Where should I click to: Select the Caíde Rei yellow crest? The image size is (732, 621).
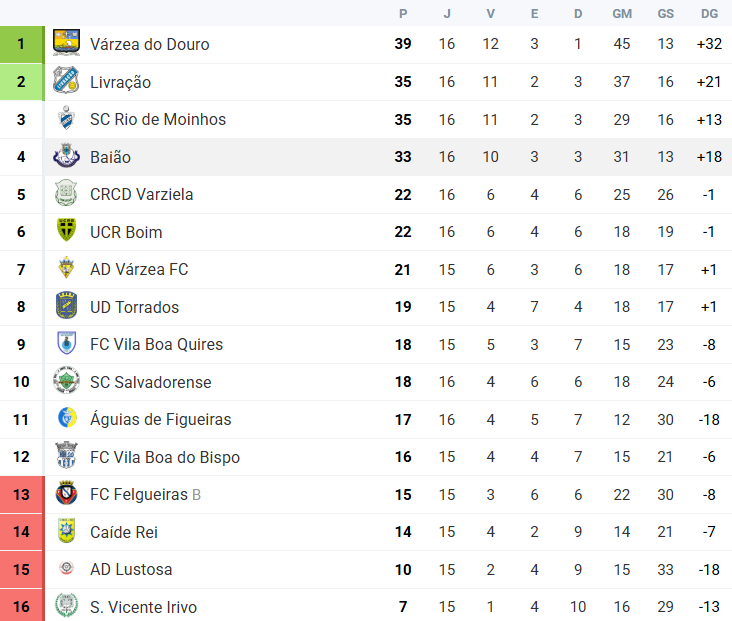point(66,531)
